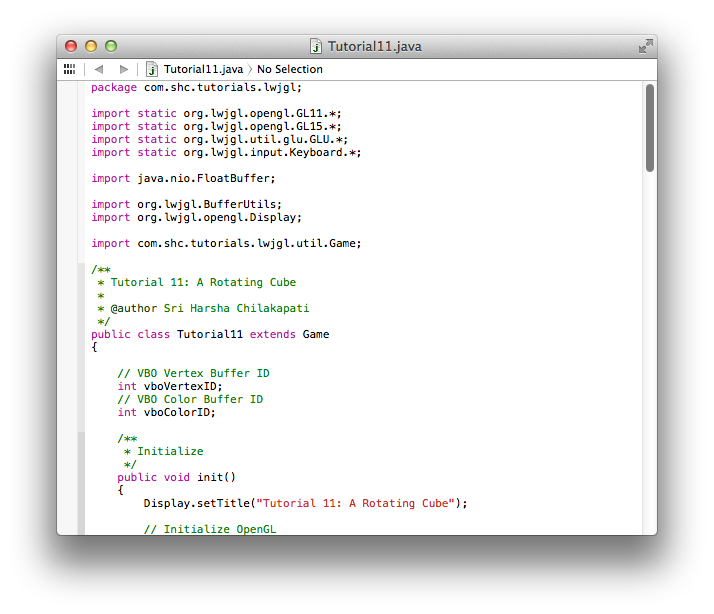Click the folding ribbon beside the init method
The image size is (714, 614).
pos(81,483)
